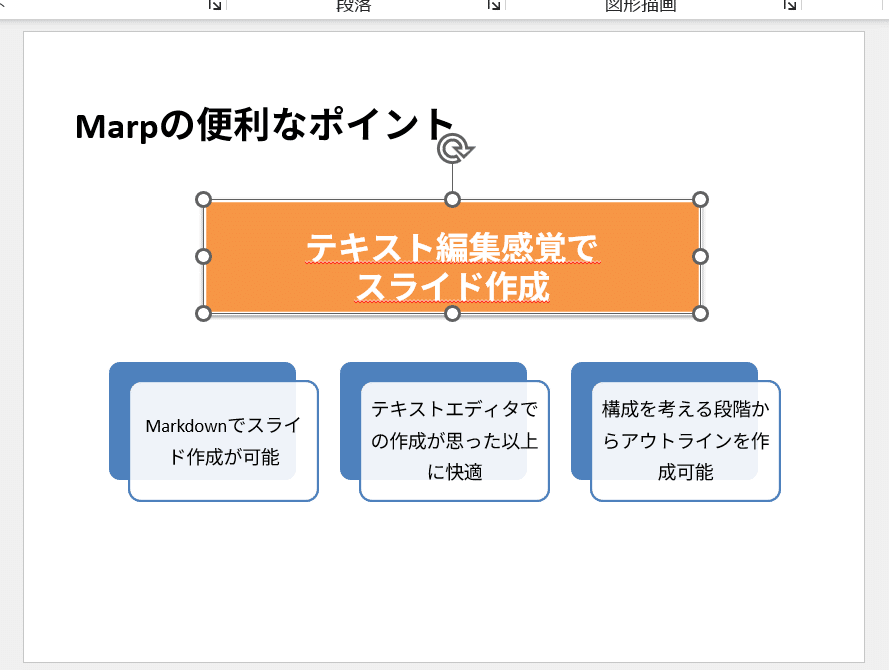Select the title text Marpの便利なポイント
This screenshot has height=670, width=889.
[264, 126]
